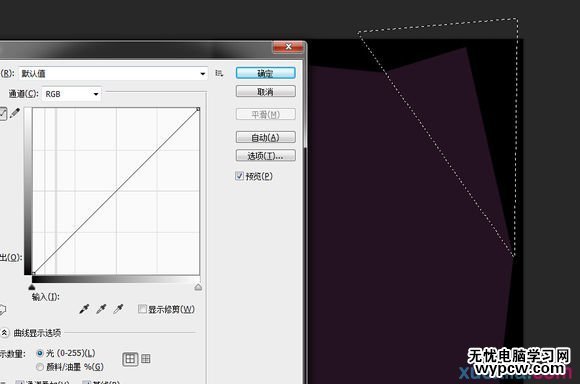Click the 通道(C): label

click(x=23, y=94)
